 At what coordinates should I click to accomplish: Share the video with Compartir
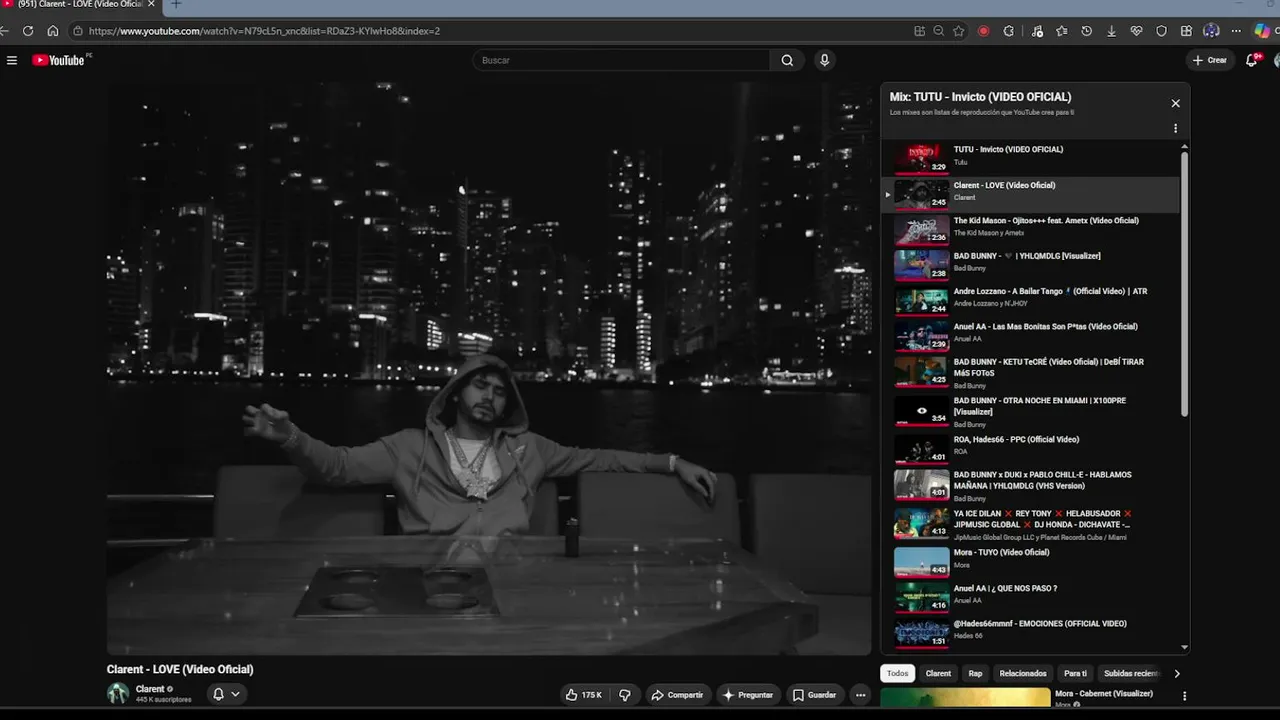coord(677,695)
